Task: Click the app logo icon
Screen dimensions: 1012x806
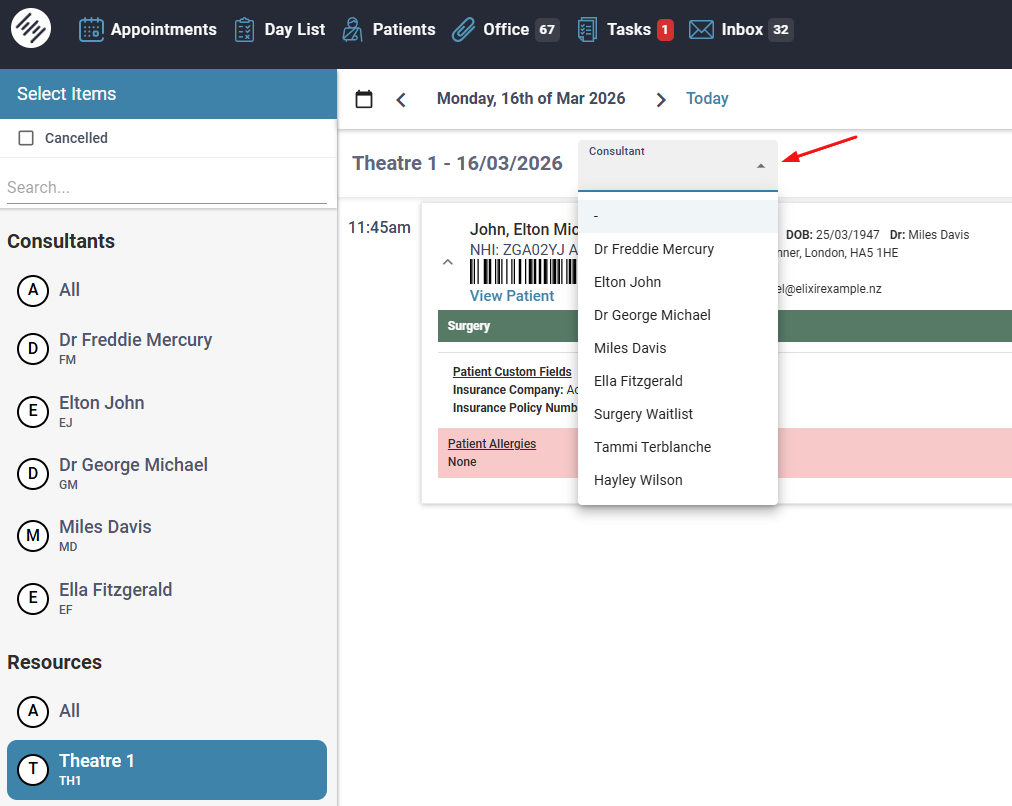Action: point(31,27)
